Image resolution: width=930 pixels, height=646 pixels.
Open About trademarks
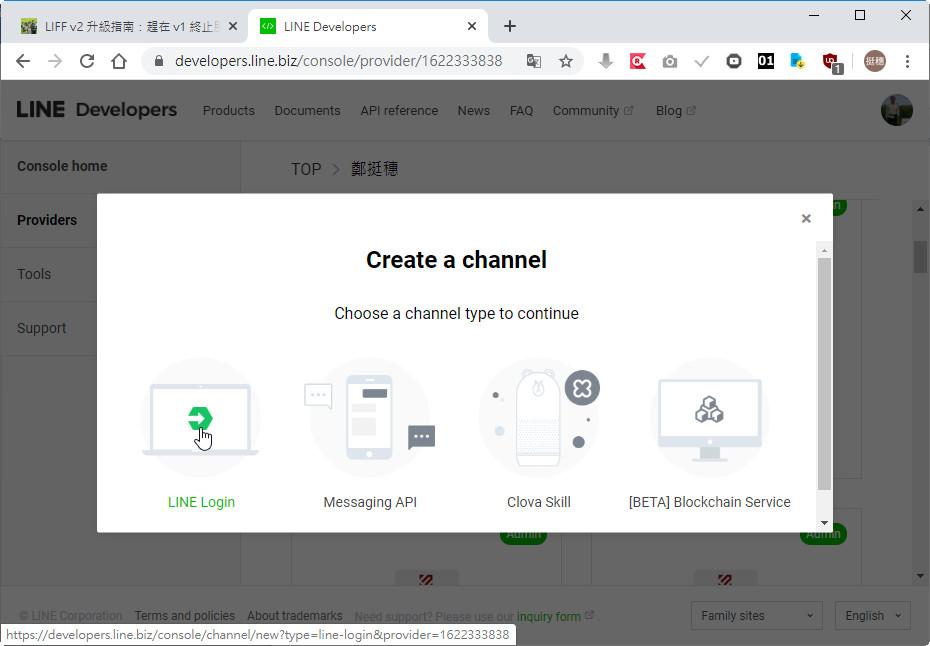tap(295, 616)
